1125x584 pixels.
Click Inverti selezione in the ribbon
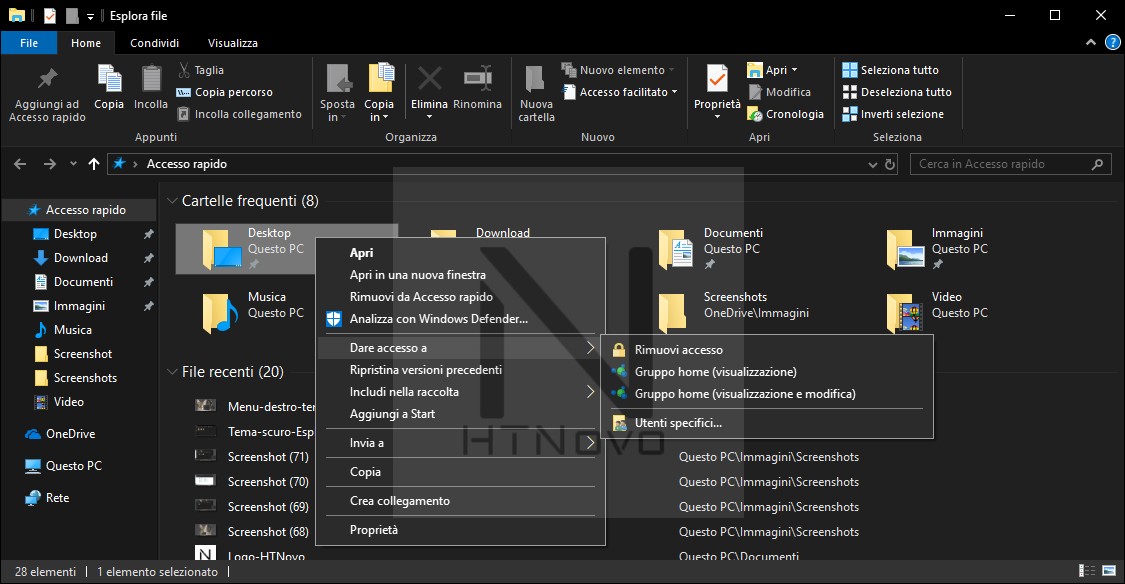coord(894,113)
